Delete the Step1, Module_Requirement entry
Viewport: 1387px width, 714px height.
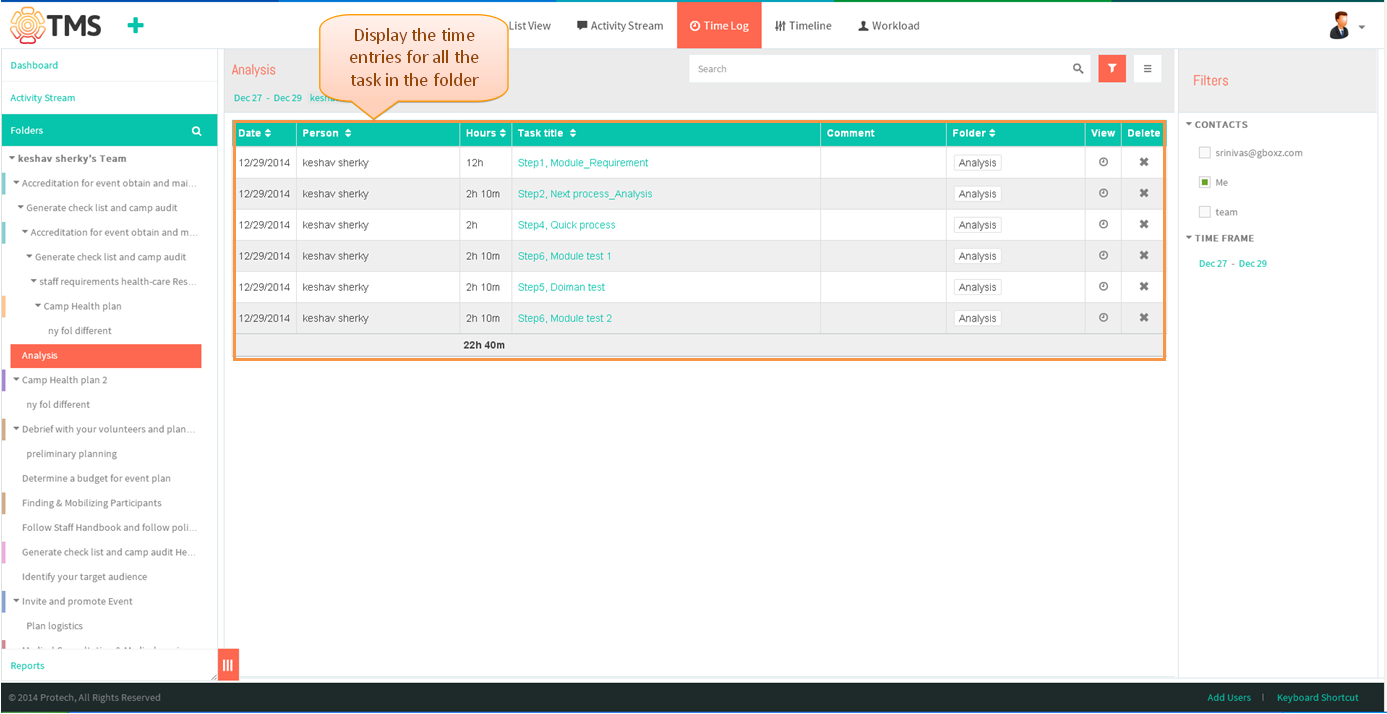pyautogui.click(x=1144, y=162)
